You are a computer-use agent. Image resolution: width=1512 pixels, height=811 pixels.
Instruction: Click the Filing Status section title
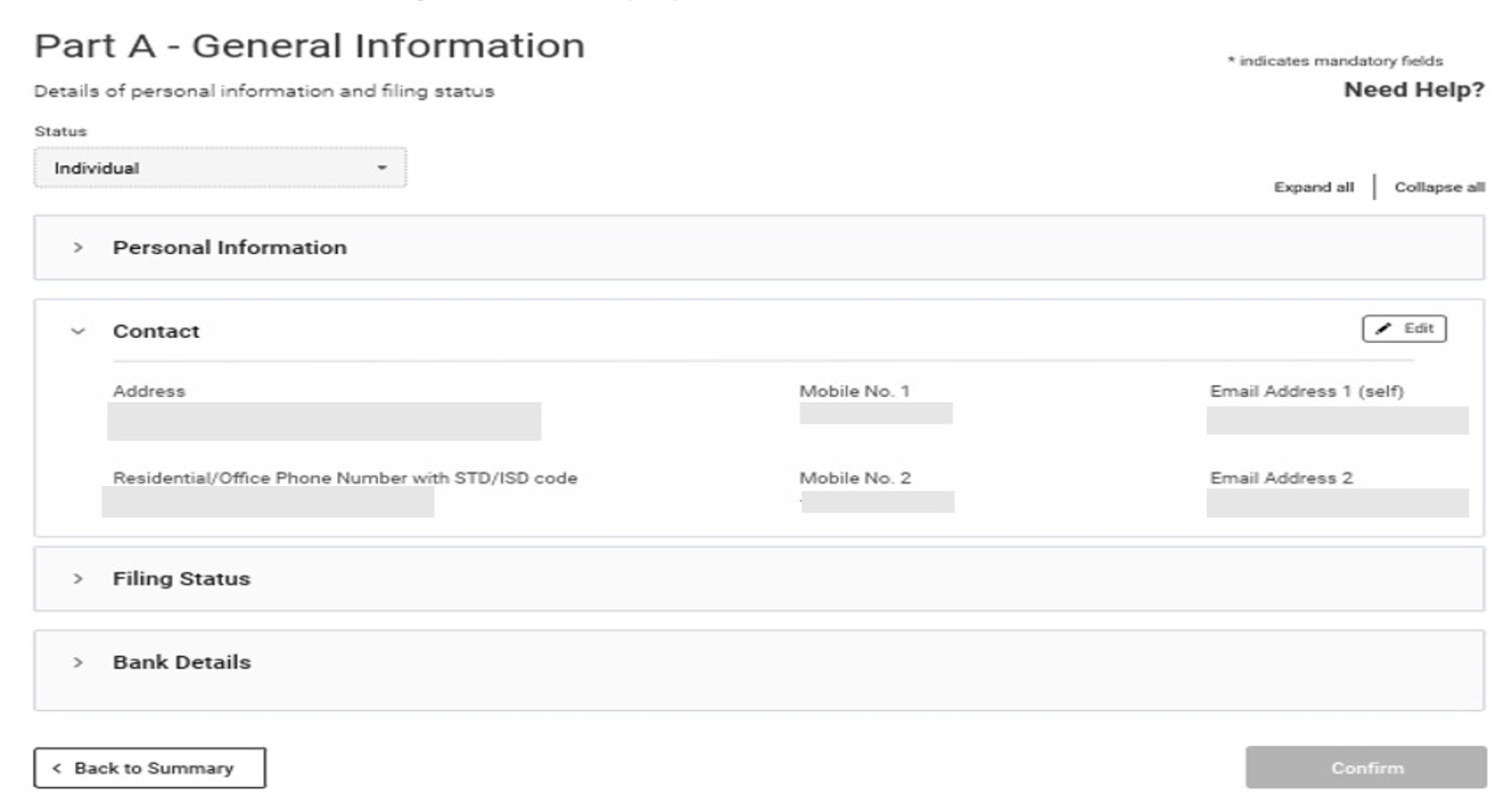point(181,579)
